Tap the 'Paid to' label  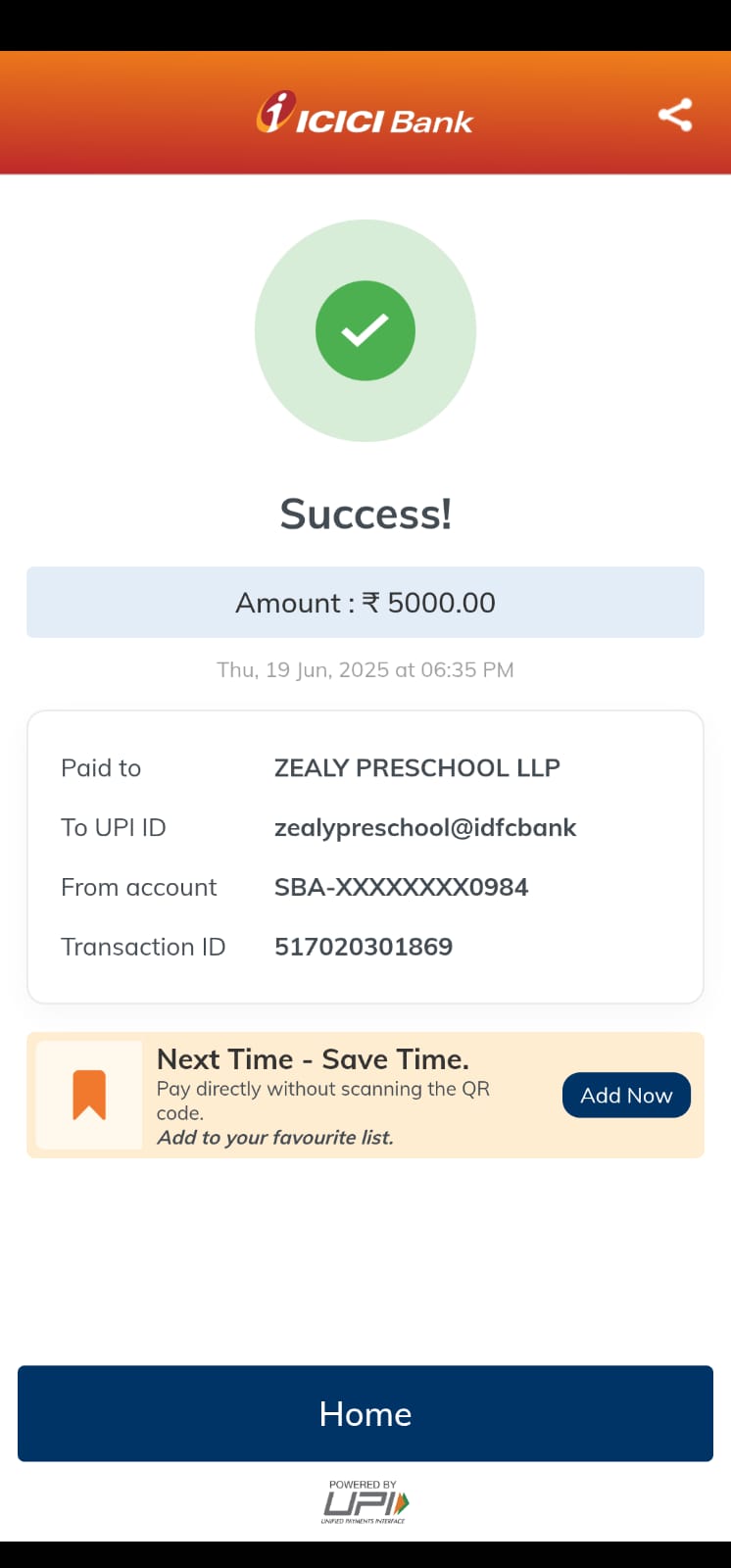tap(101, 768)
